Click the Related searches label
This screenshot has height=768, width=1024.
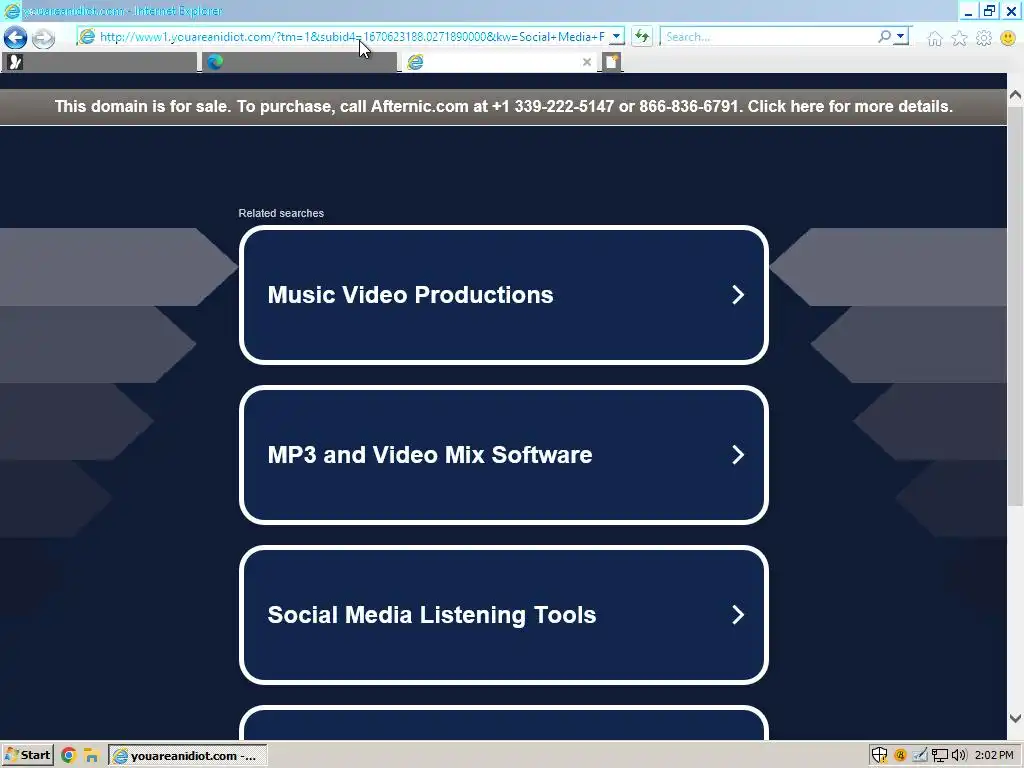281,213
